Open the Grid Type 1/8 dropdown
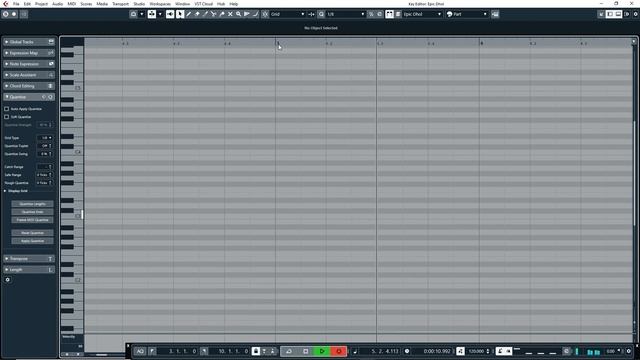The width and height of the screenshot is (640, 360). click(44, 138)
